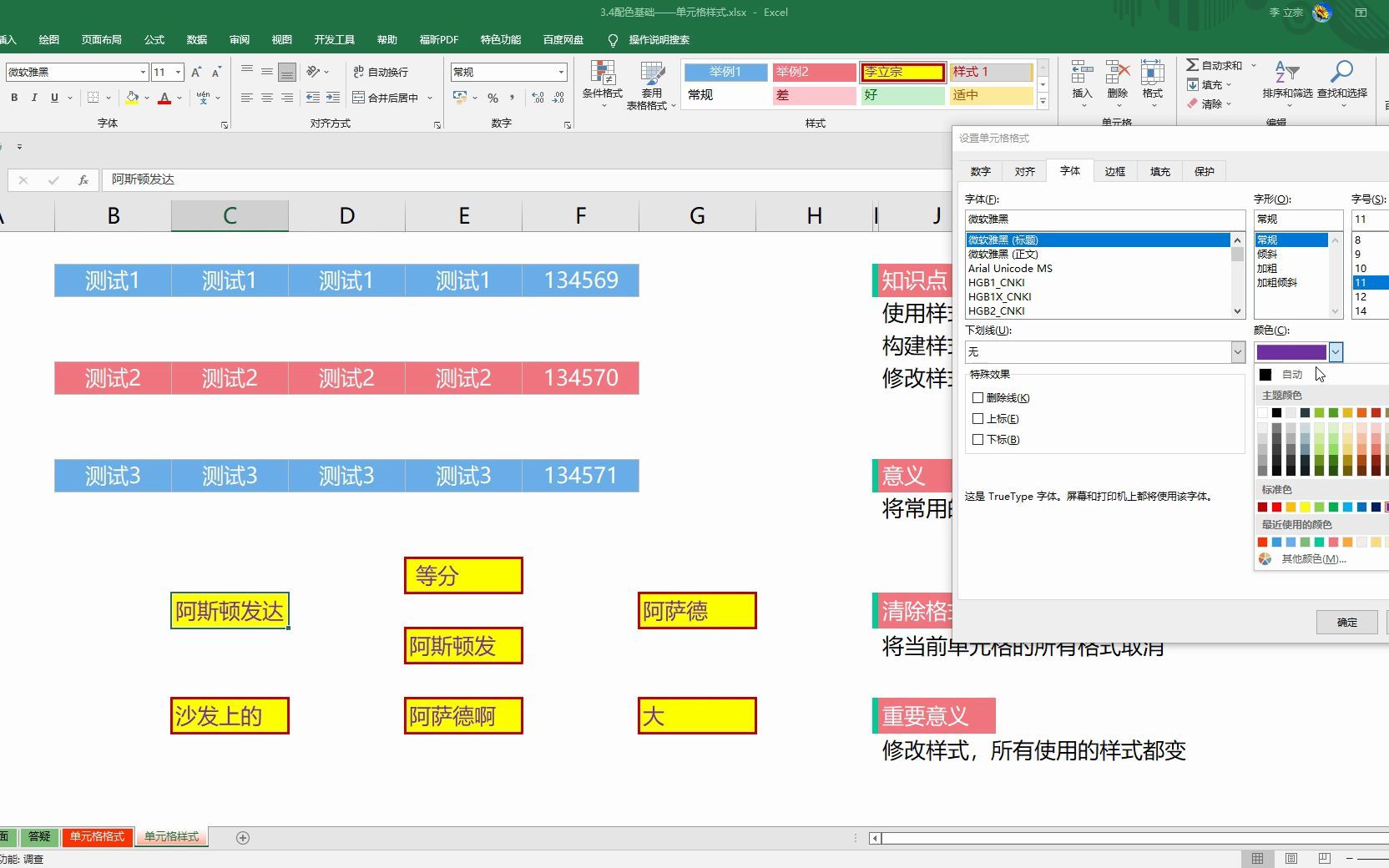
Task: Enable the 下标 subscript effect
Action: [977, 440]
